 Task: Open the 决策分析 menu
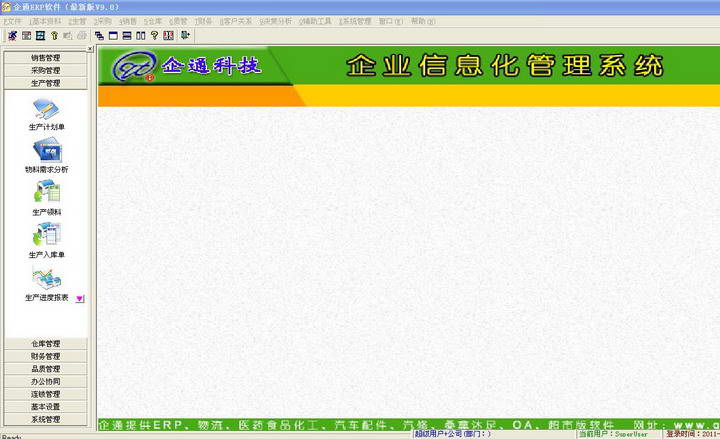tap(276, 21)
